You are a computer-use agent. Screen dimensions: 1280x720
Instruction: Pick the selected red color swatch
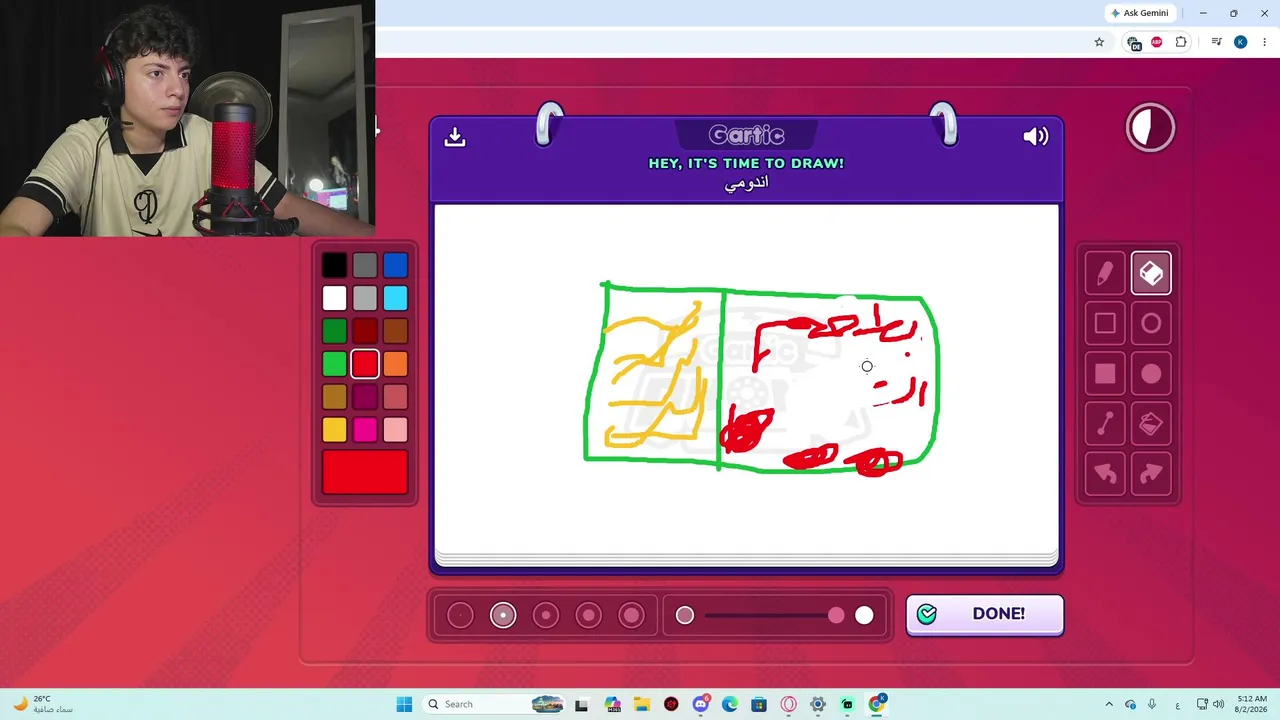pyautogui.click(x=365, y=364)
